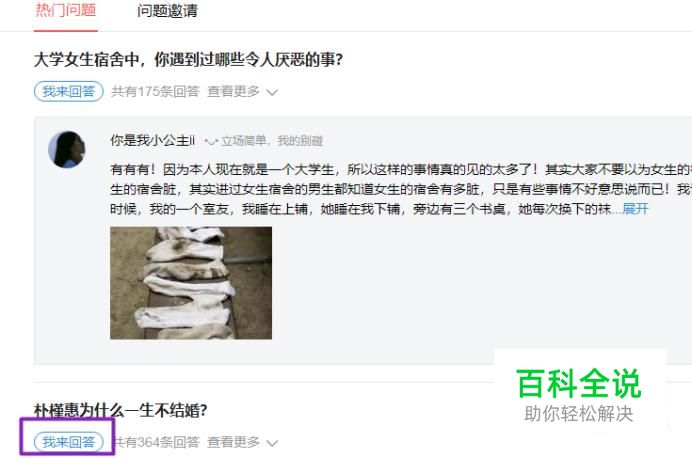The height and width of the screenshot is (458, 692).
Task: Expand 查看更多 chevron for the 175 answers
Action: coord(272,92)
